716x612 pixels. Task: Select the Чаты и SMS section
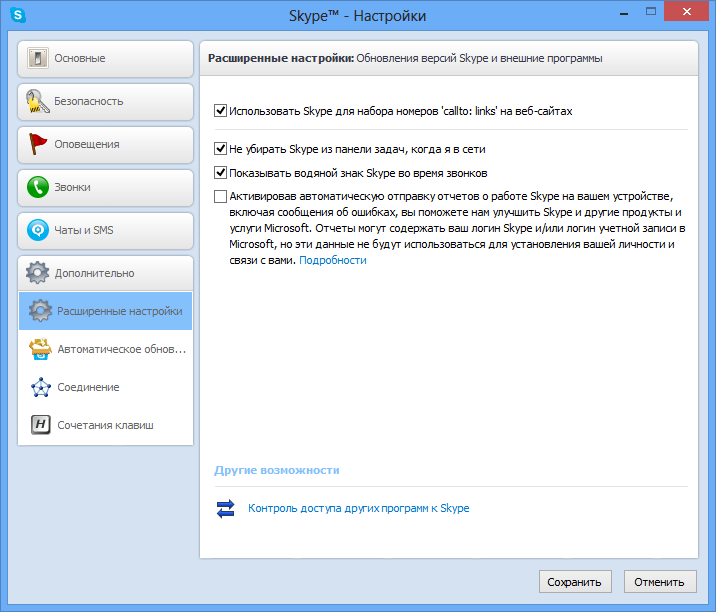tap(105, 230)
